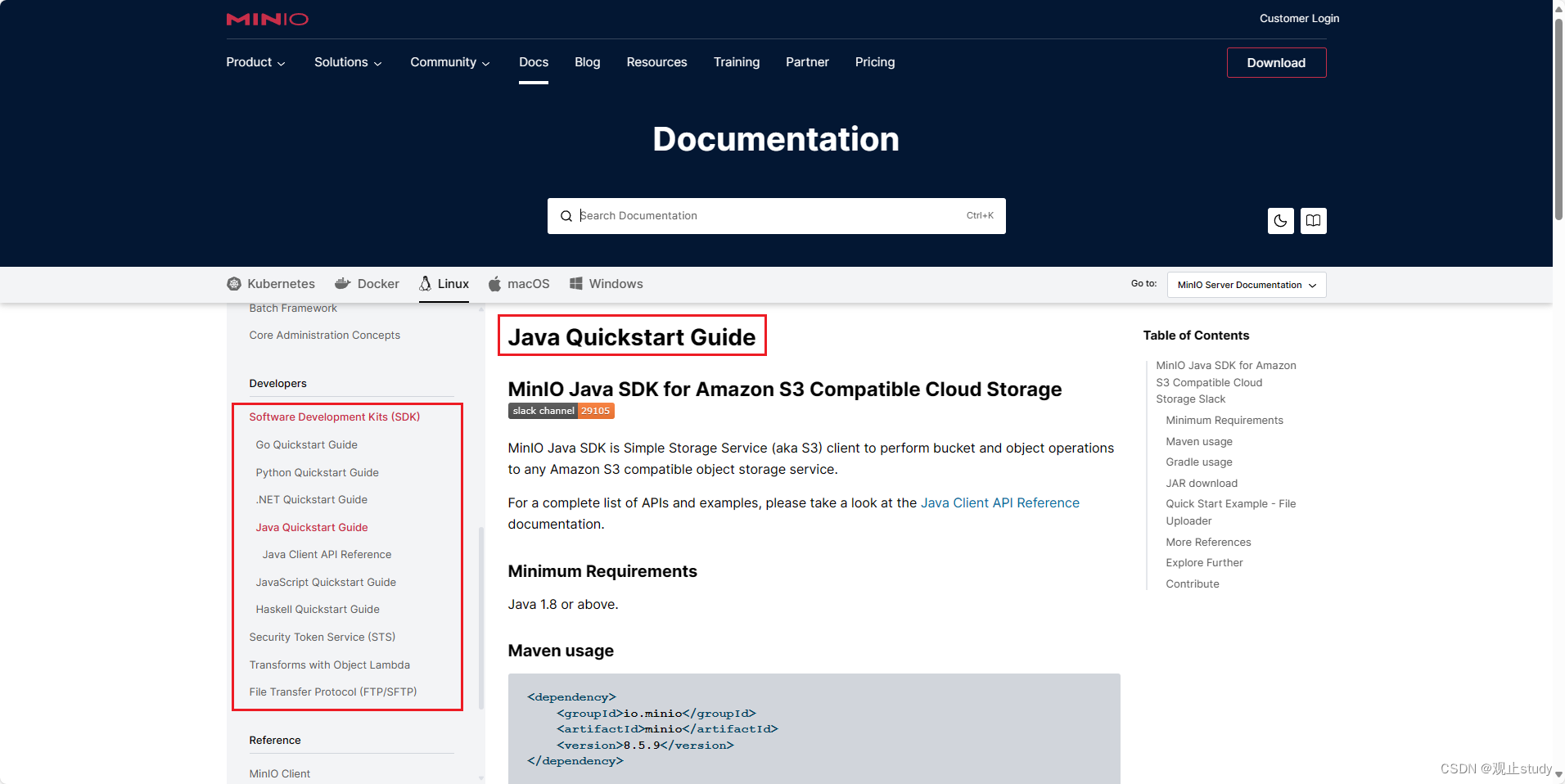
Task: Switch to the Kubernetes platform tab
Action: 271,284
